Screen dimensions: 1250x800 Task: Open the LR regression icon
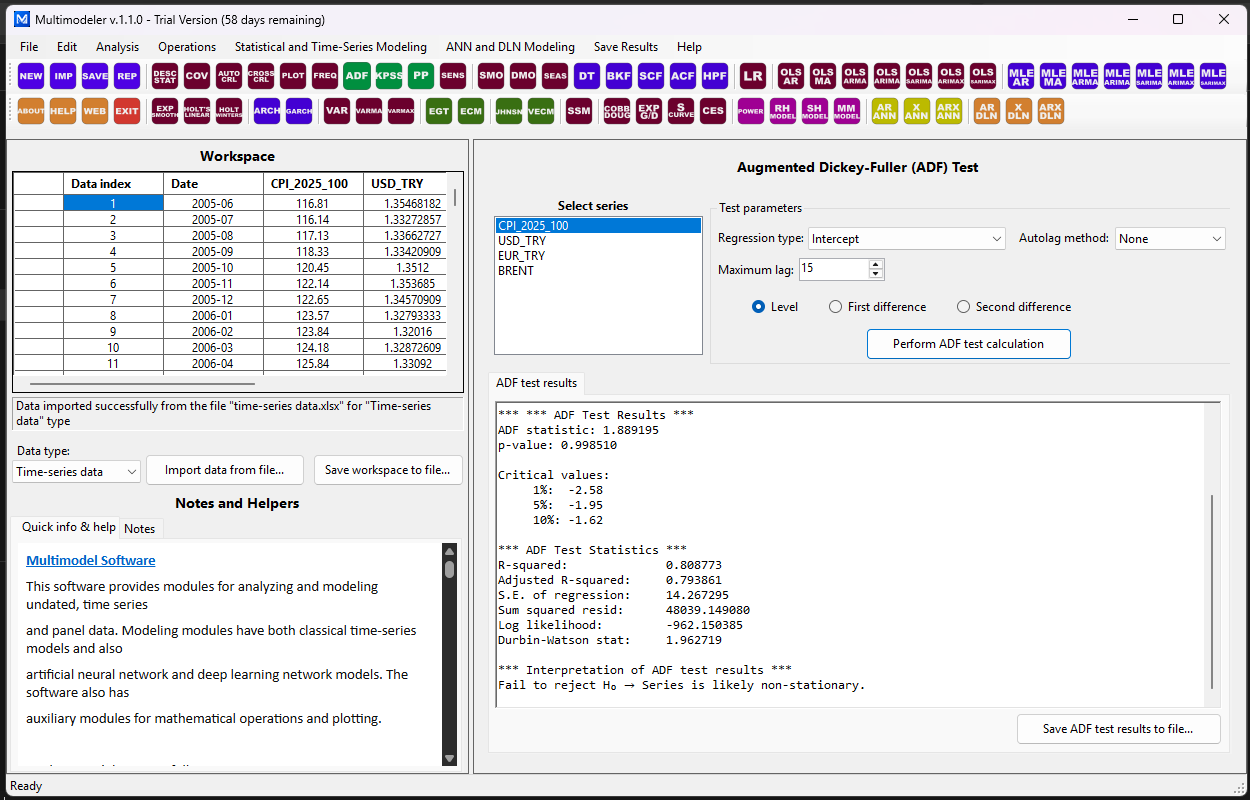pos(753,76)
